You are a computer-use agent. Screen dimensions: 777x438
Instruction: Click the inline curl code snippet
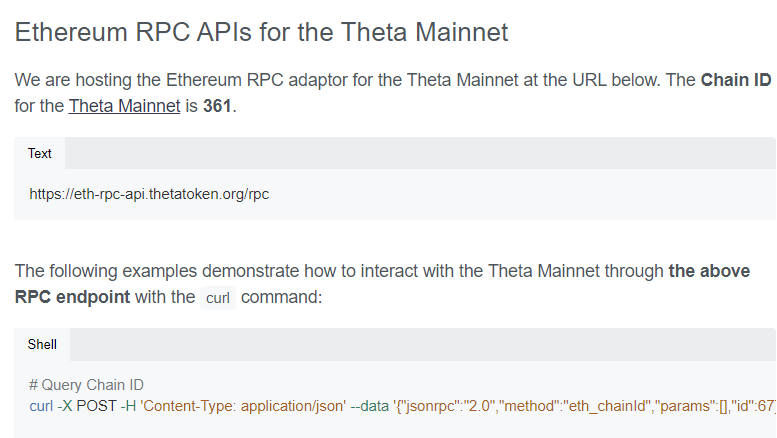pyautogui.click(x=218, y=298)
